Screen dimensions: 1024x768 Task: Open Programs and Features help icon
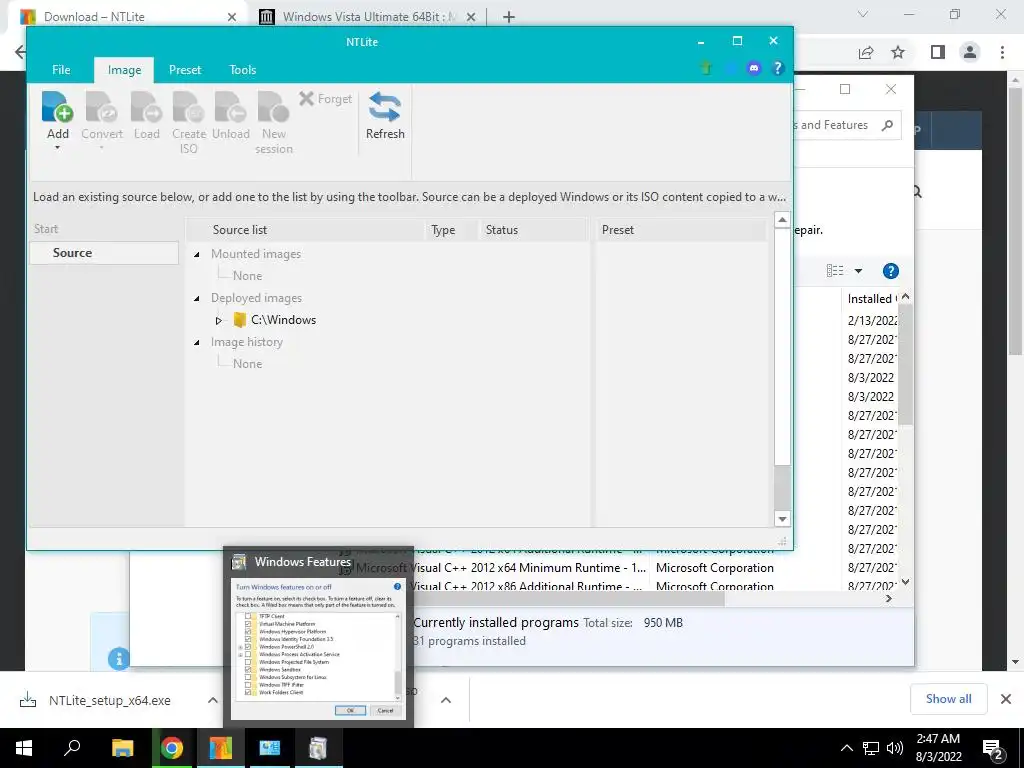click(891, 271)
